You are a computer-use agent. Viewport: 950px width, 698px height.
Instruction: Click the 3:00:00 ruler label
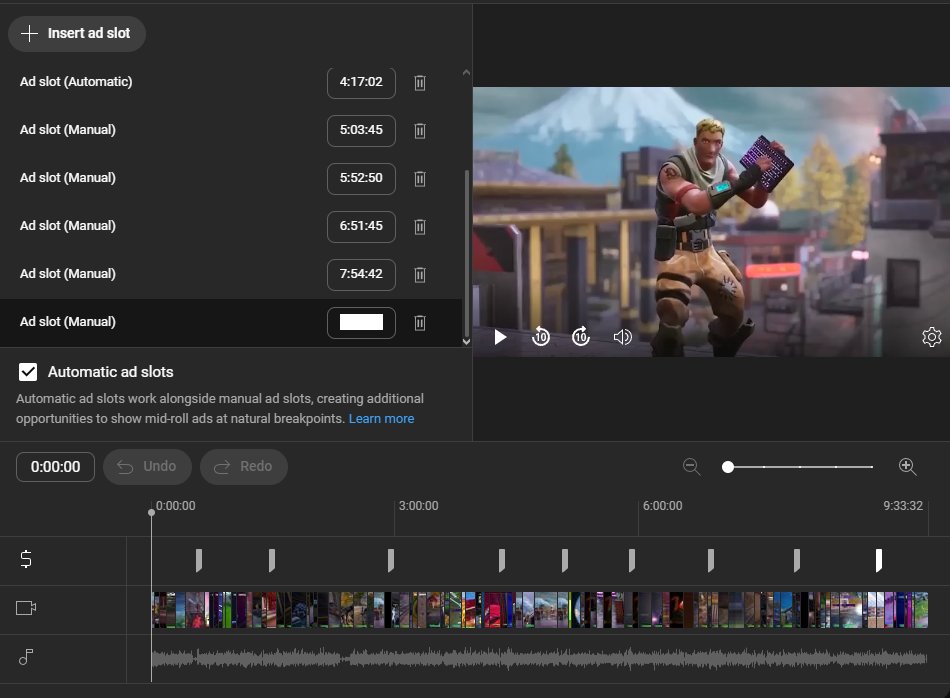419,506
